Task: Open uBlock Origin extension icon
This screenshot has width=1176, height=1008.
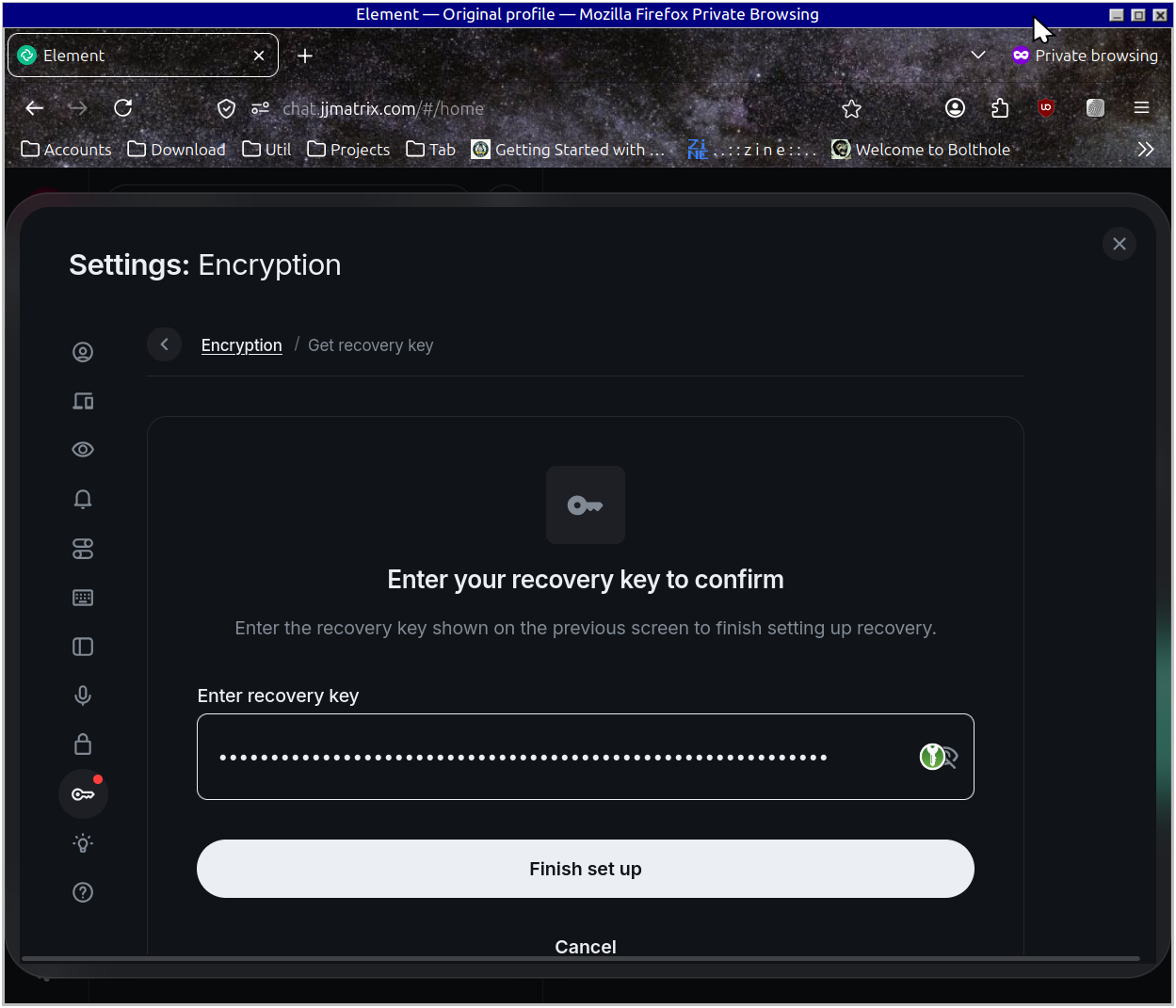Action: point(1046,108)
